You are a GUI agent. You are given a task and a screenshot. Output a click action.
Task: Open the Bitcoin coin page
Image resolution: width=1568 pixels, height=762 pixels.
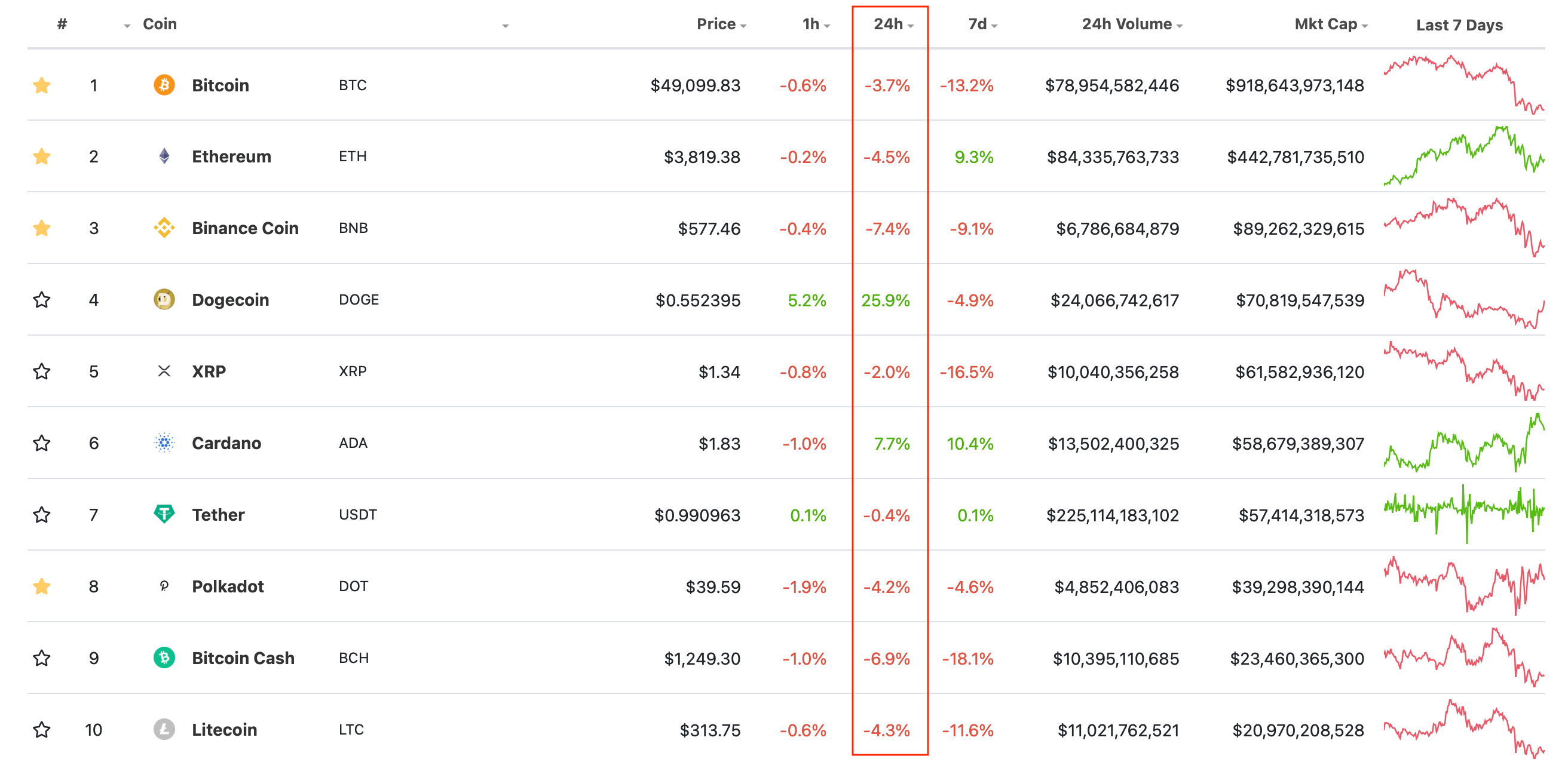click(x=220, y=85)
